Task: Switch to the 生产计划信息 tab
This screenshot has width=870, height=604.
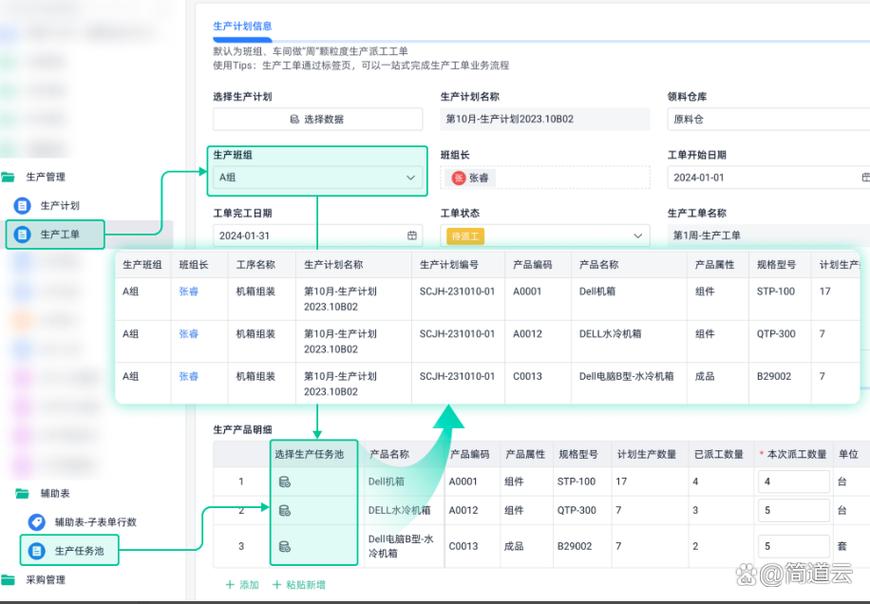Action: coord(242,26)
